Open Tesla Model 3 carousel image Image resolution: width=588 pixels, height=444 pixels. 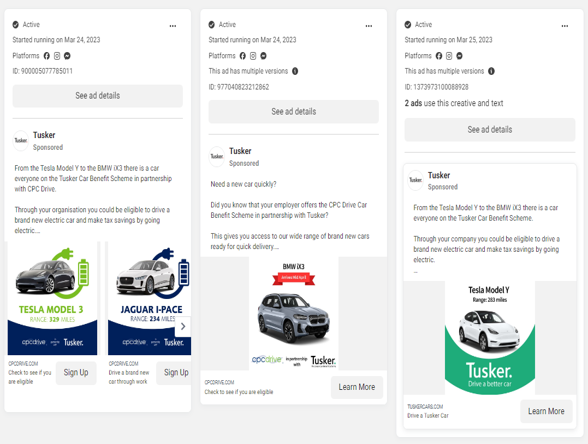pyautogui.click(x=52, y=298)
